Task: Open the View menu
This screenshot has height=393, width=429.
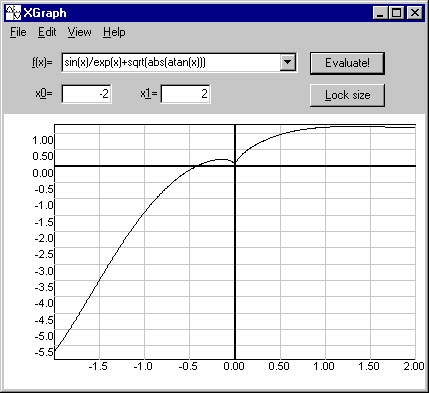Action: 79,32
